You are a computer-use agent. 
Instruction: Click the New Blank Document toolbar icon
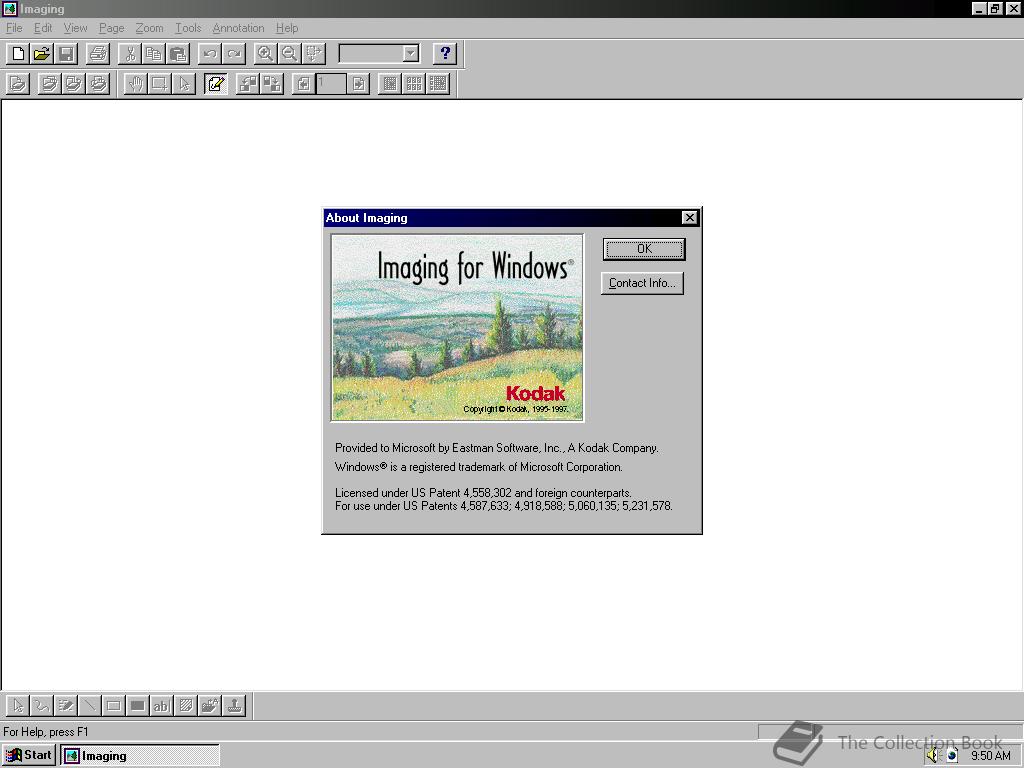[x=18, y=54]
